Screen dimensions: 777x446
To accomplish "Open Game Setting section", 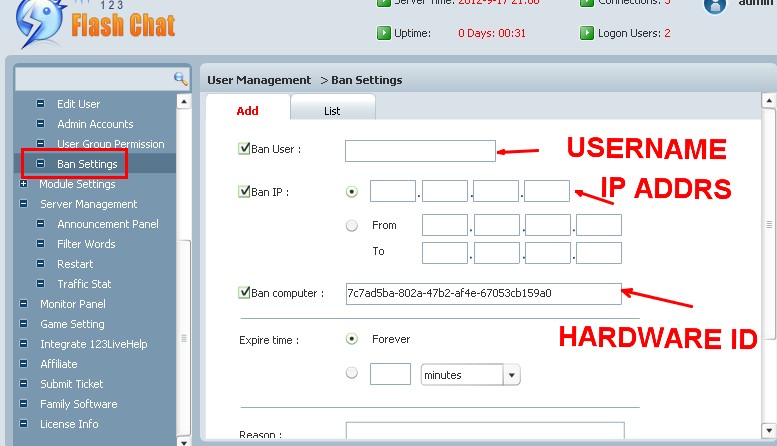I will tap(72, 324).
